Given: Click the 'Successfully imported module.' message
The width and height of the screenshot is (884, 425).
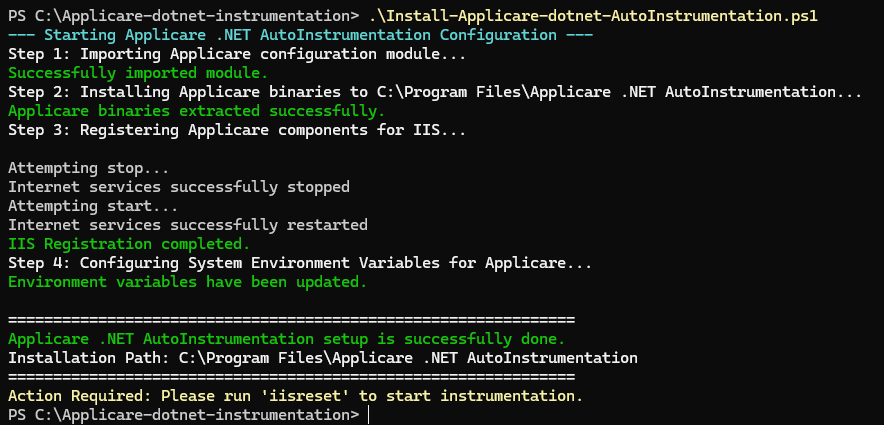Looking at the screenshot, I should 138,73.
